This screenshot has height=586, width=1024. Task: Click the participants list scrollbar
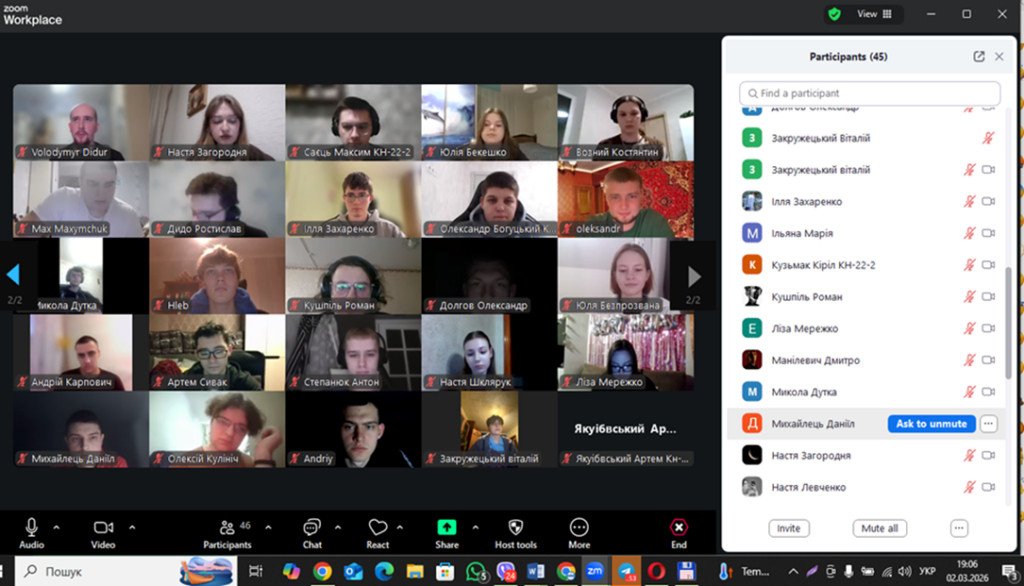click(1008, 320)
